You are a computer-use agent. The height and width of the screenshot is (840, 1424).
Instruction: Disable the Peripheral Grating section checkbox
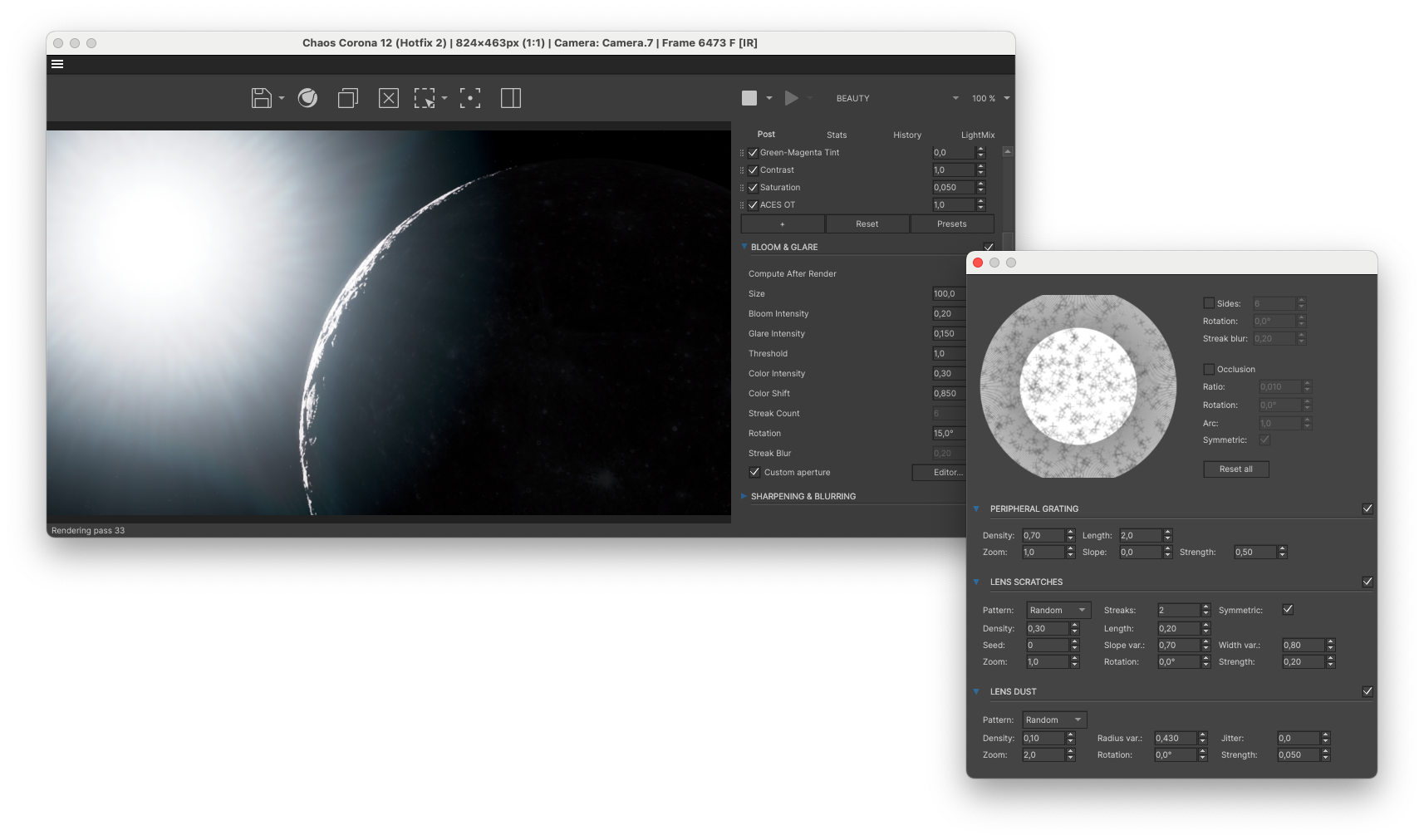click(1368, 508)
